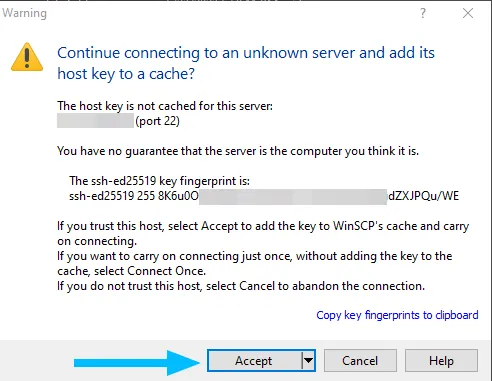Copy key fingerprints to clipboard
This screenshot has height=381, width=492.
coord(397,315)
